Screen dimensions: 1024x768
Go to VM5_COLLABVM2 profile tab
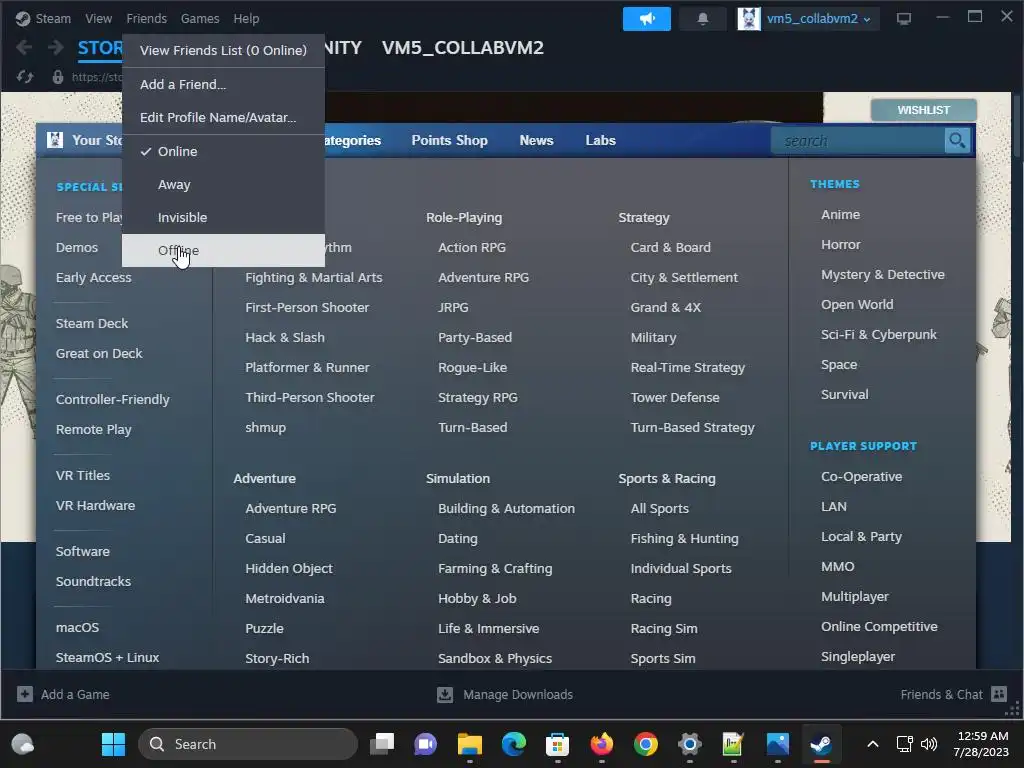[462, 48]
